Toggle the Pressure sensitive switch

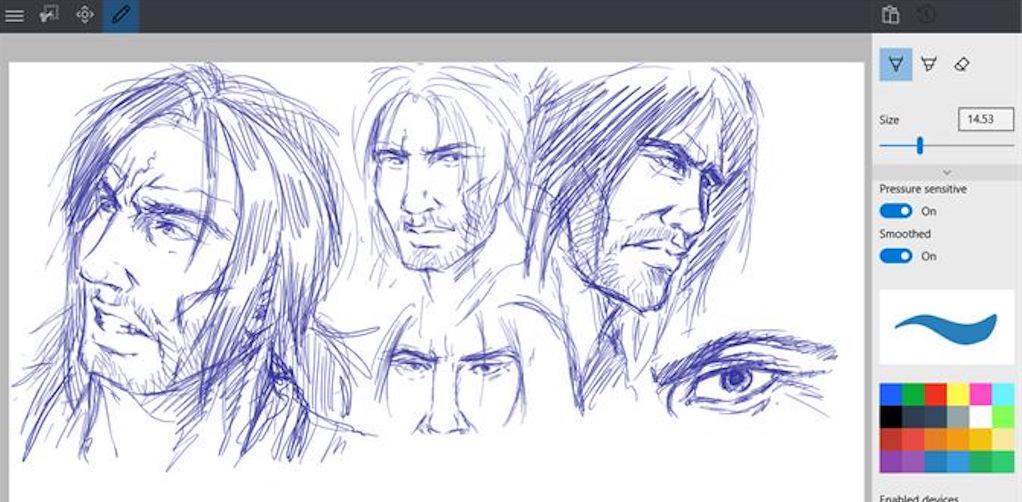click(x=896, y=211)
